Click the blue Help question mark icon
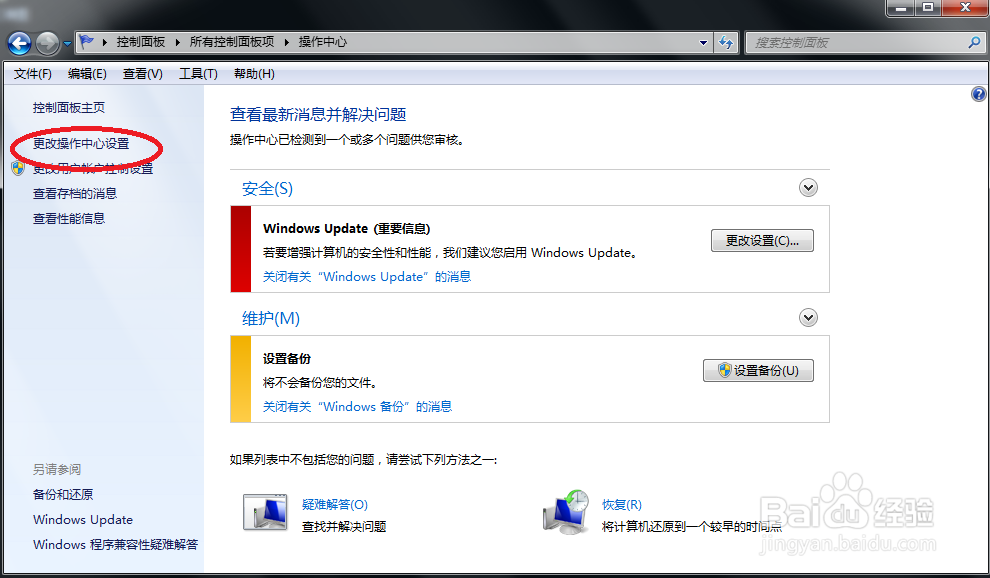 click(x=978, y=94)
